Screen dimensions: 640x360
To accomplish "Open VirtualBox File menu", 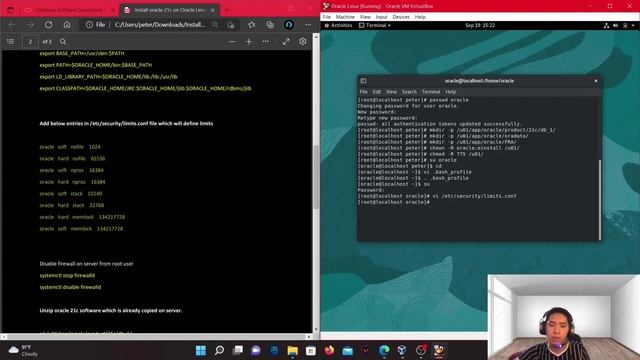I will (327, 17).
